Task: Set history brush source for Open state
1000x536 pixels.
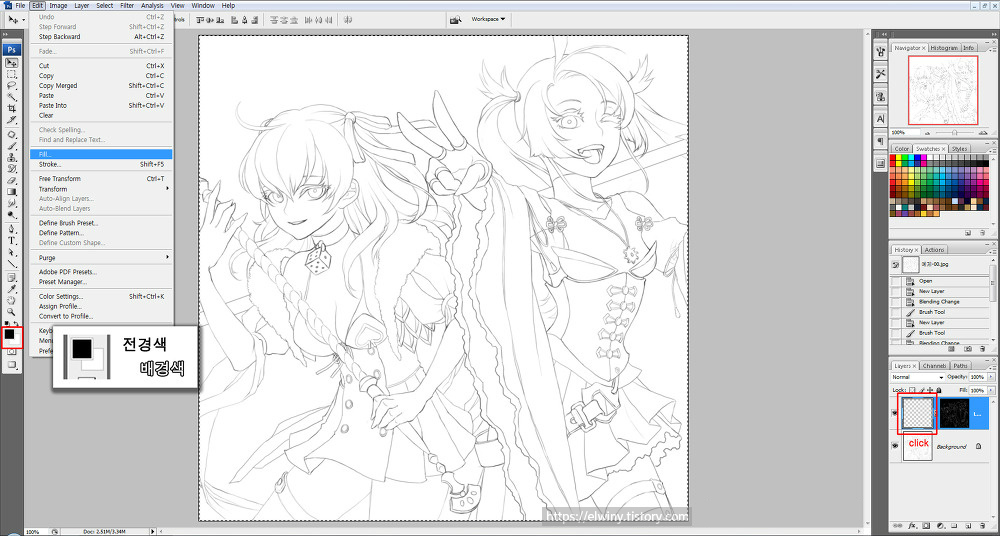Action: [x=895, y=281]
